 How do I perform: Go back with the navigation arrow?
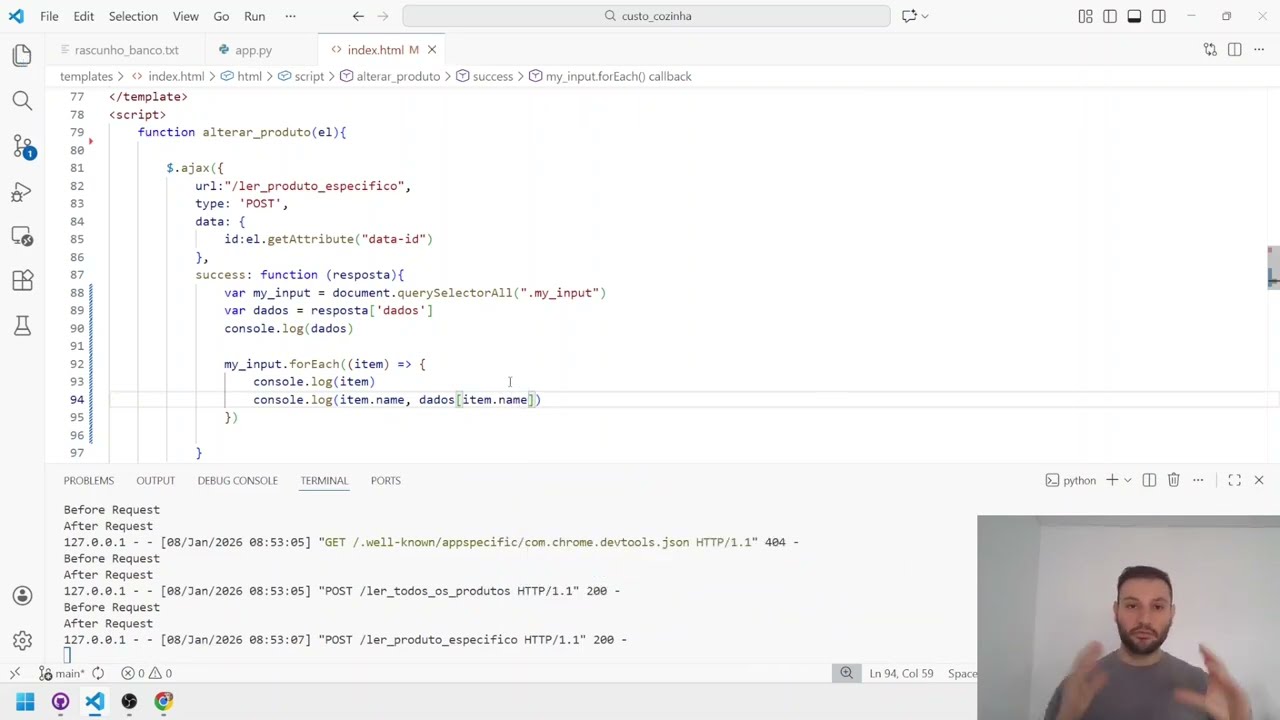click(x=358, y=16)
